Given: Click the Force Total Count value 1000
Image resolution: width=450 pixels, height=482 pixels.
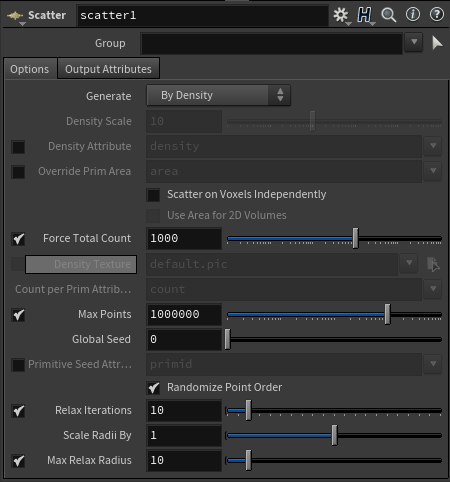Looking at the screenshot, I should [184, 239].
